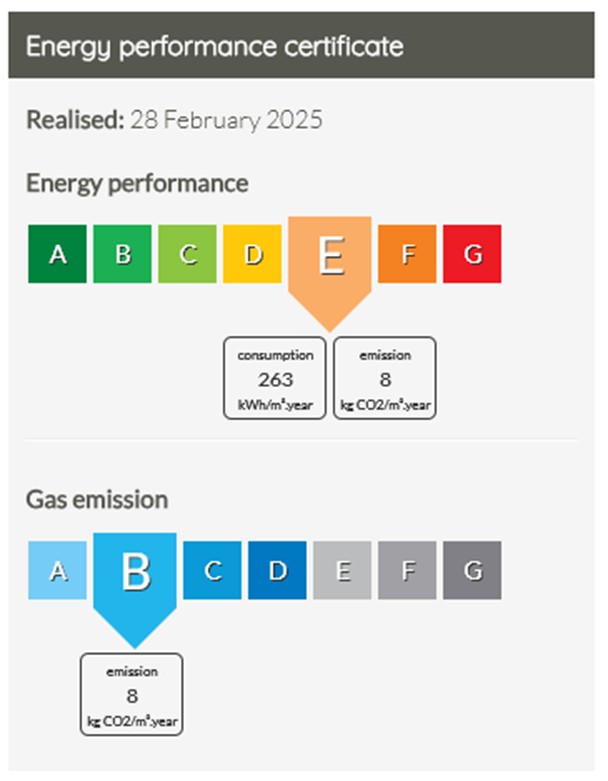Click the grey F gas emission box
Image resolution: width=608 pixels, height=781 pixels.
407,570
